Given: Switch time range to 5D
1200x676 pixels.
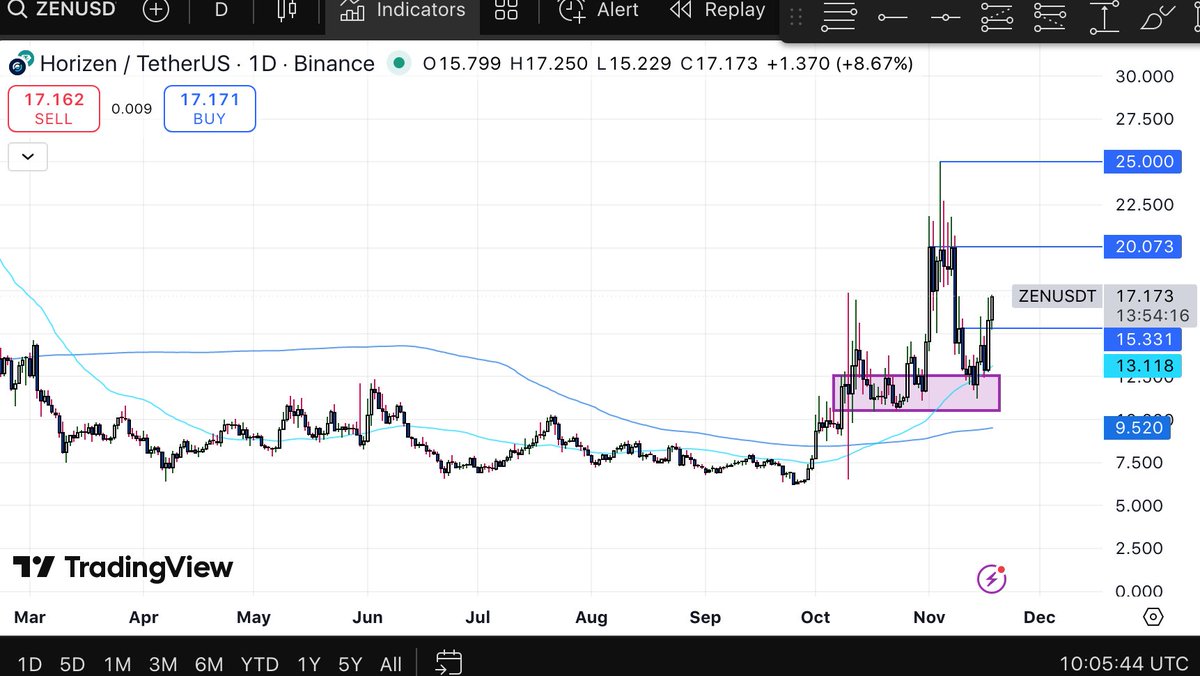Looking at the screenshot, I should click(x=72, y=664).
